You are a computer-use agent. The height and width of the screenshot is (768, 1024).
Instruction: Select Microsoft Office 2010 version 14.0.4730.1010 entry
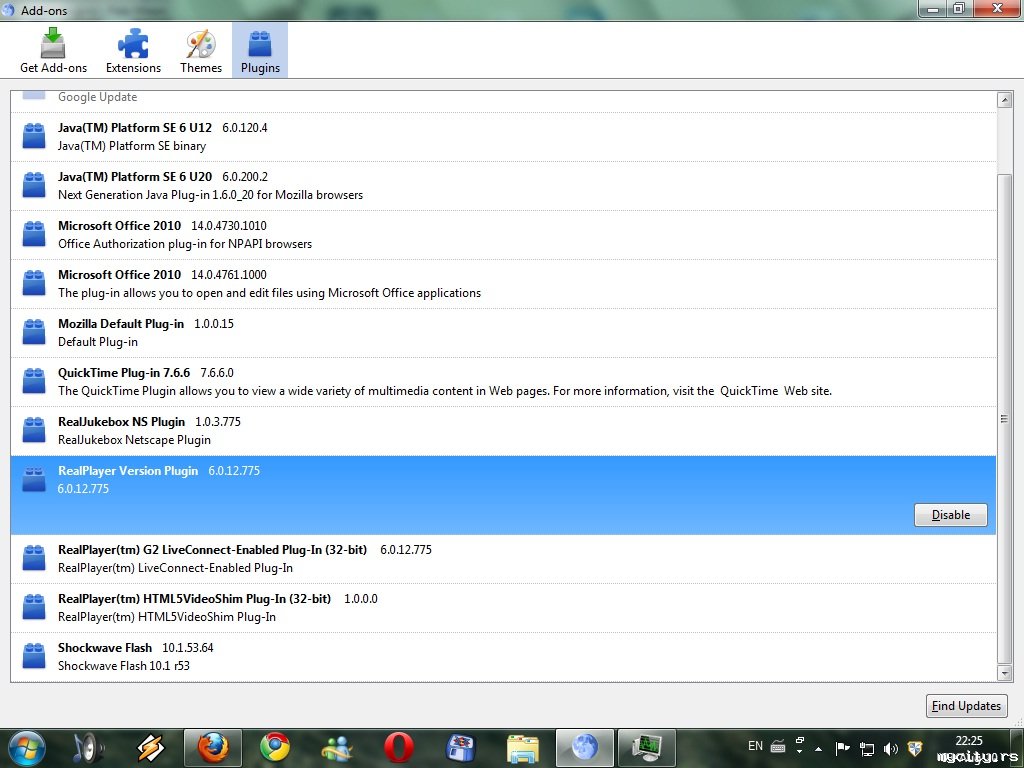504,235
